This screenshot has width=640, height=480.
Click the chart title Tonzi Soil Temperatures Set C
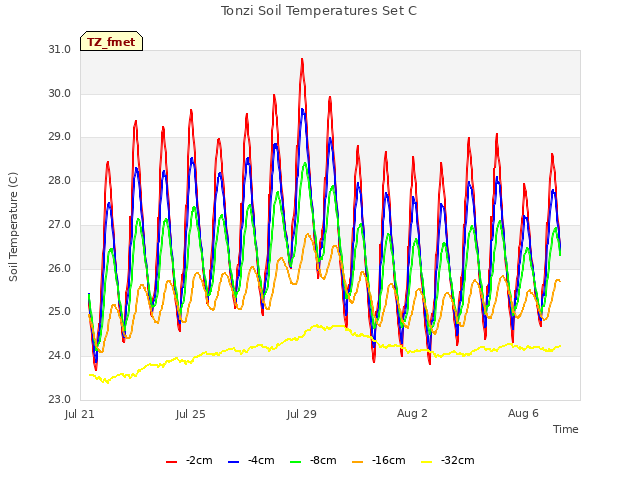tap(319, 11)
